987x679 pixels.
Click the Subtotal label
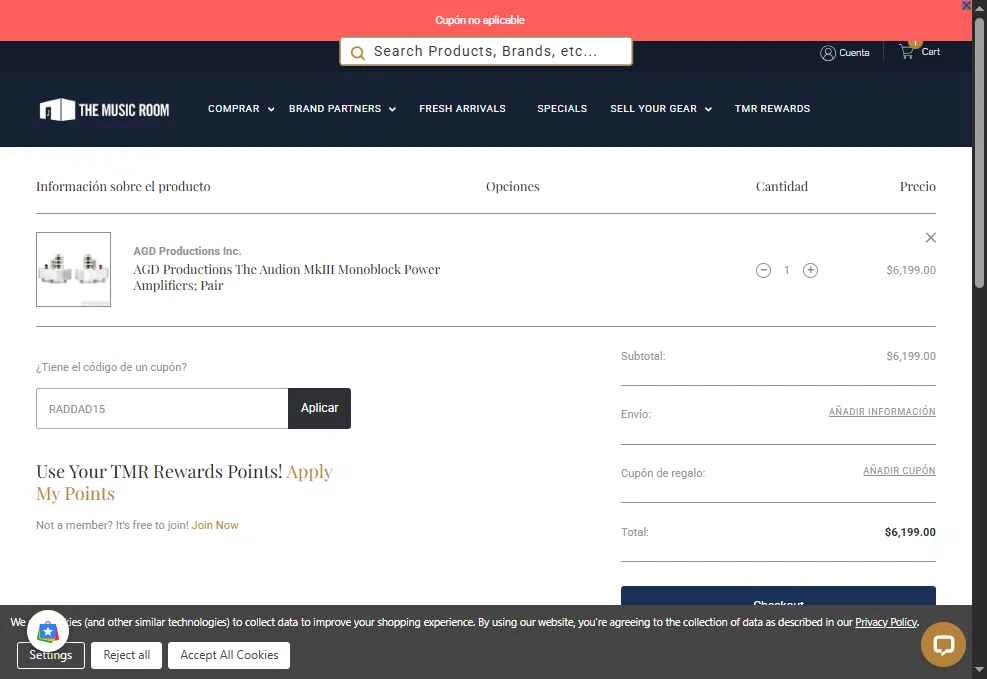click(x=643, y=356)
